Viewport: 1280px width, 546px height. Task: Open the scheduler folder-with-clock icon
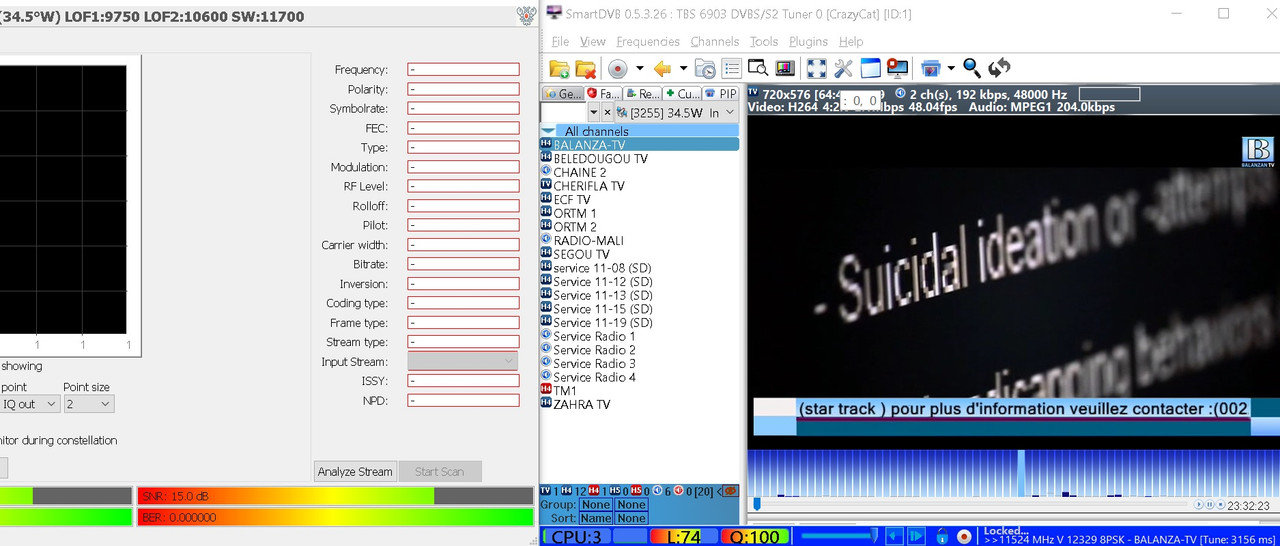(705, 68)
